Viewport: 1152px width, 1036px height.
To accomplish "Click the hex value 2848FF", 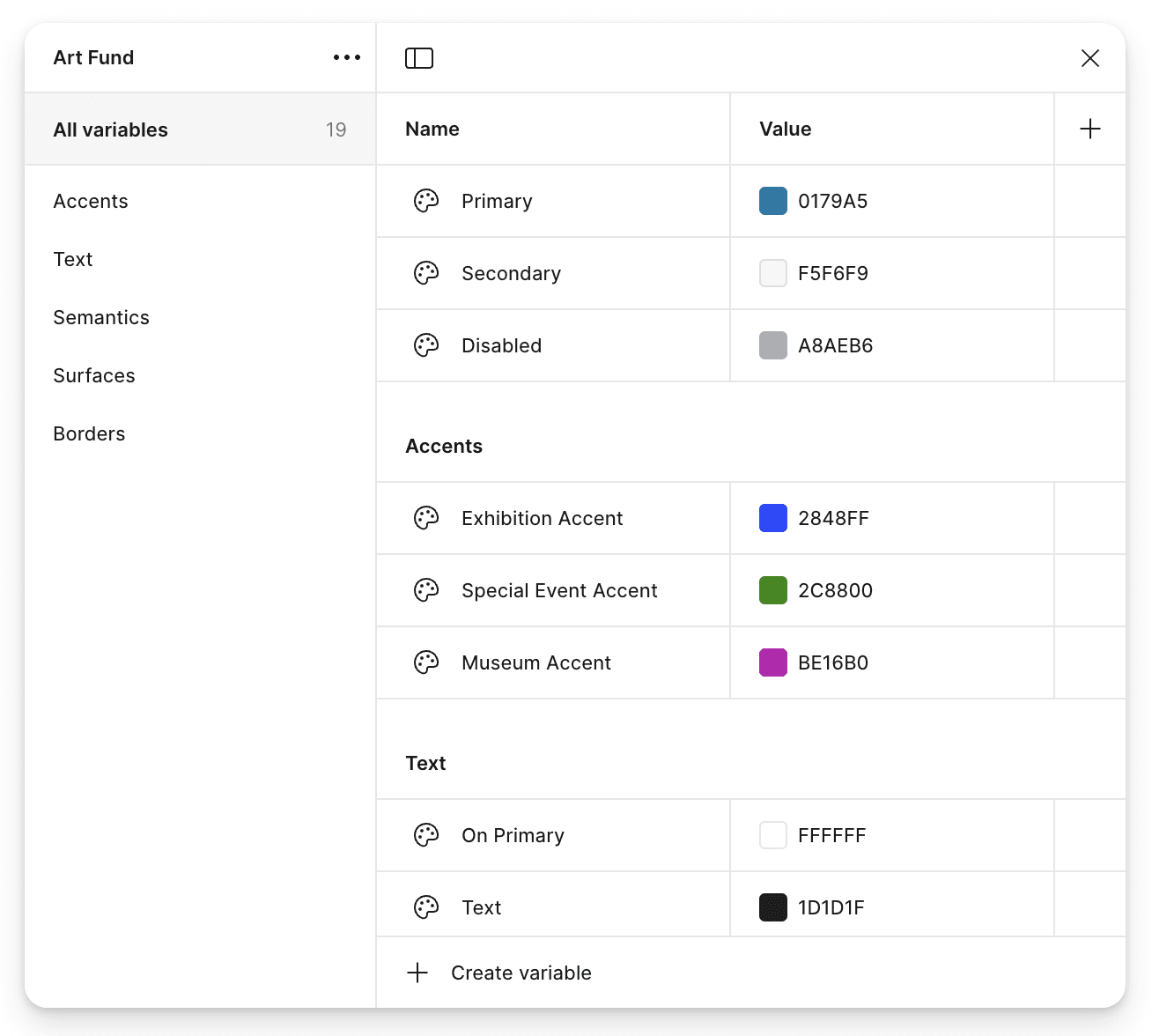I will coord(833,518).
